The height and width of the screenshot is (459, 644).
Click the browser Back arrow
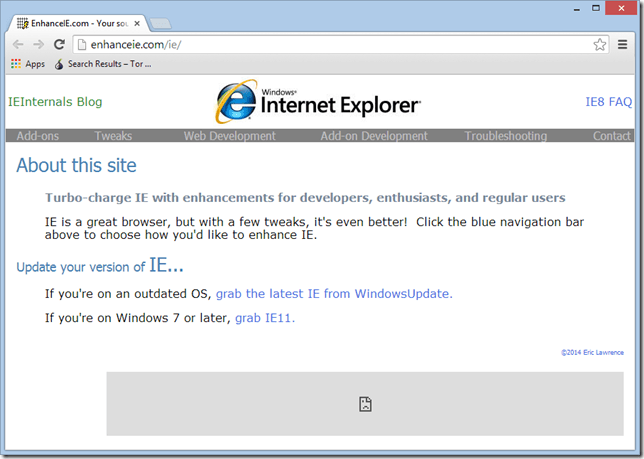18,44
